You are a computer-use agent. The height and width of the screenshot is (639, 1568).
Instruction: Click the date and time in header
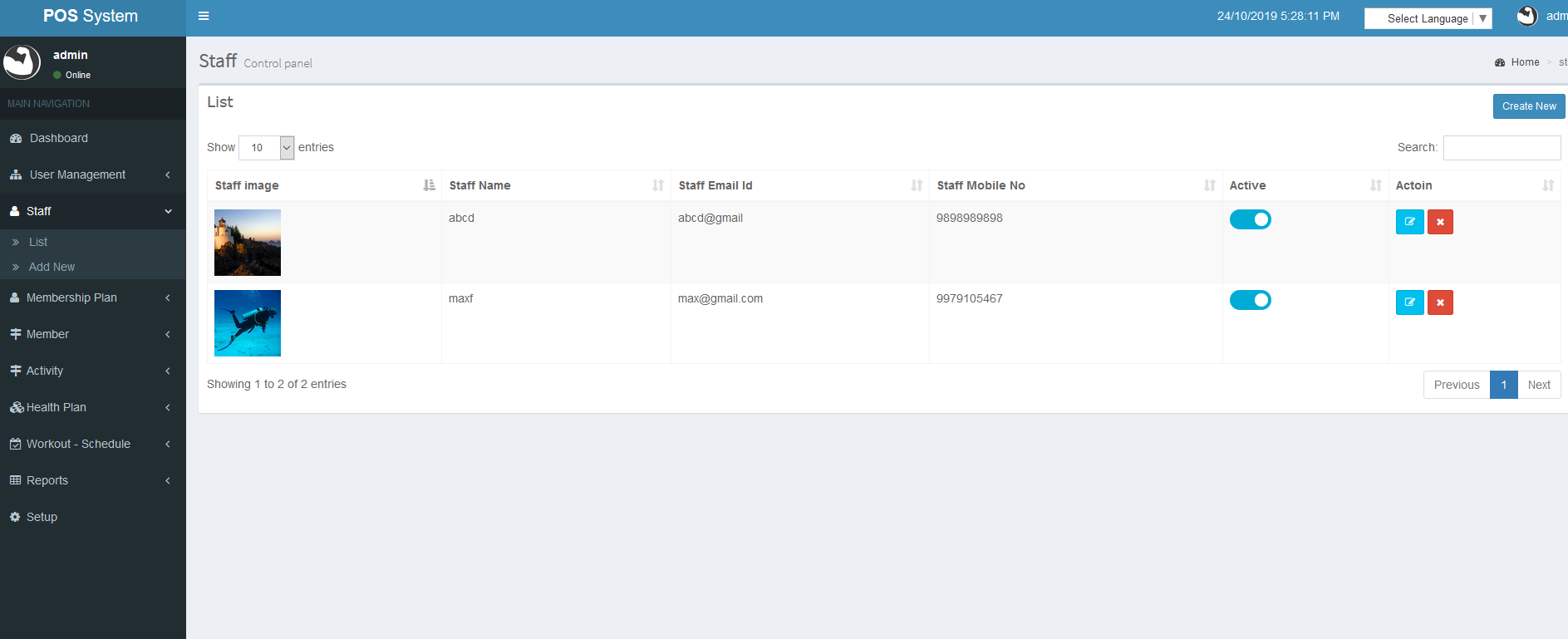point(1278,16)
